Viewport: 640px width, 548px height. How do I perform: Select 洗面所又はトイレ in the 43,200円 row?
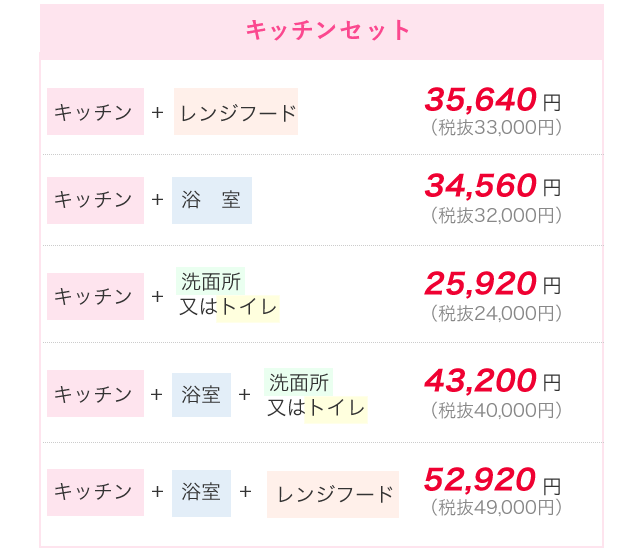315,395
